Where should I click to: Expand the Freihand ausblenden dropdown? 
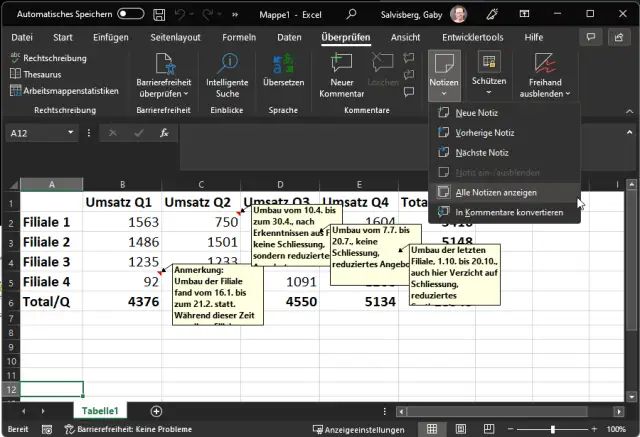coord(567,93)
